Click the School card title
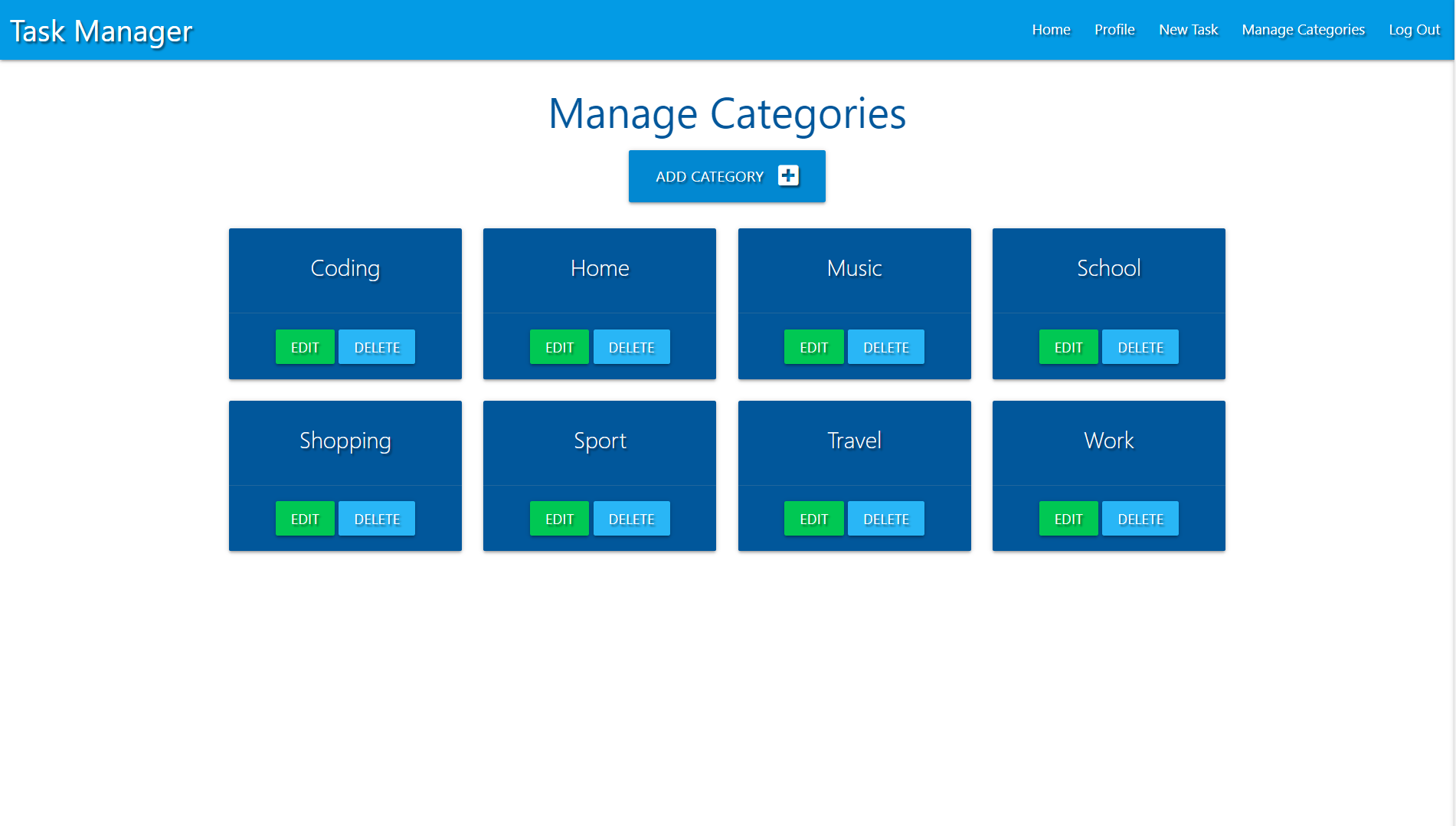The width and height of the screenshot is (1456, 826). coord(1109,268)
